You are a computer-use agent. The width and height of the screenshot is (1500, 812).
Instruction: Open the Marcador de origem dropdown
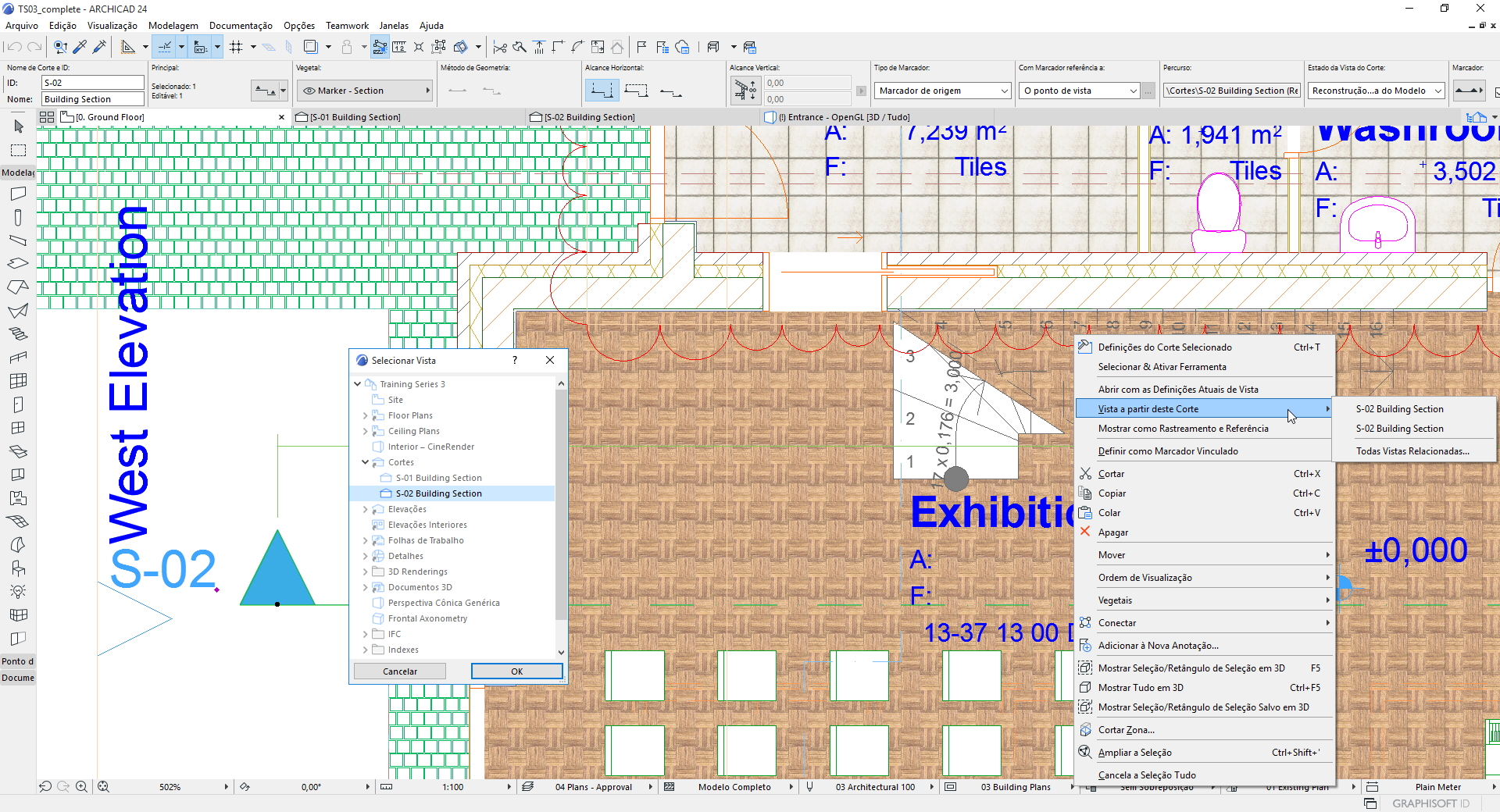(x=941, y=91)
